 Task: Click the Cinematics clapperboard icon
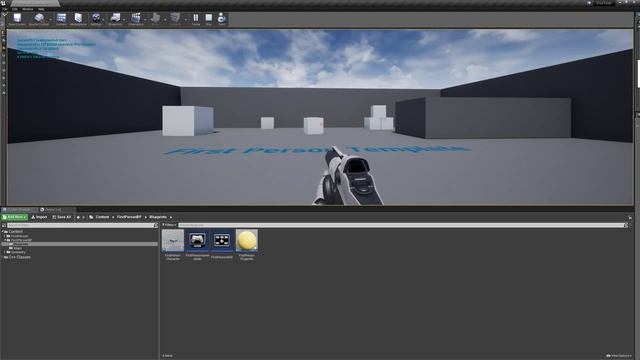click(x=136, y=18)
